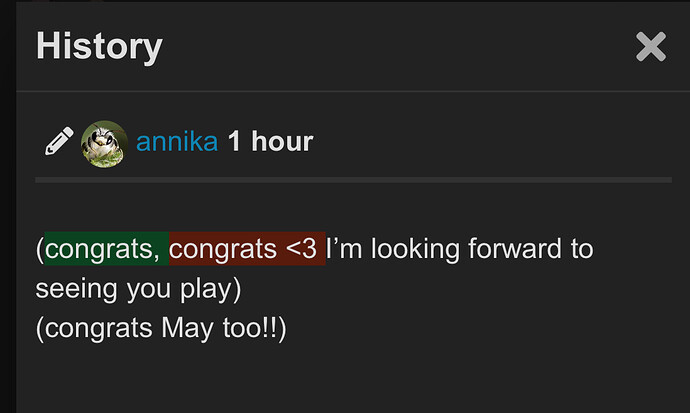Click the line "(congrats May too!!)"
The height and width of the screenshot is (413, 690).
tap(161, 328)
